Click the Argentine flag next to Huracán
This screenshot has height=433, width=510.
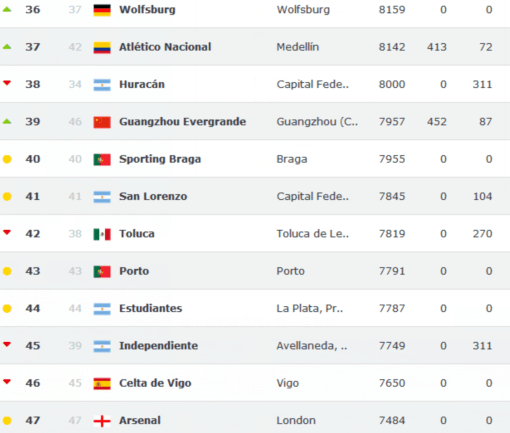coord(102,85)
